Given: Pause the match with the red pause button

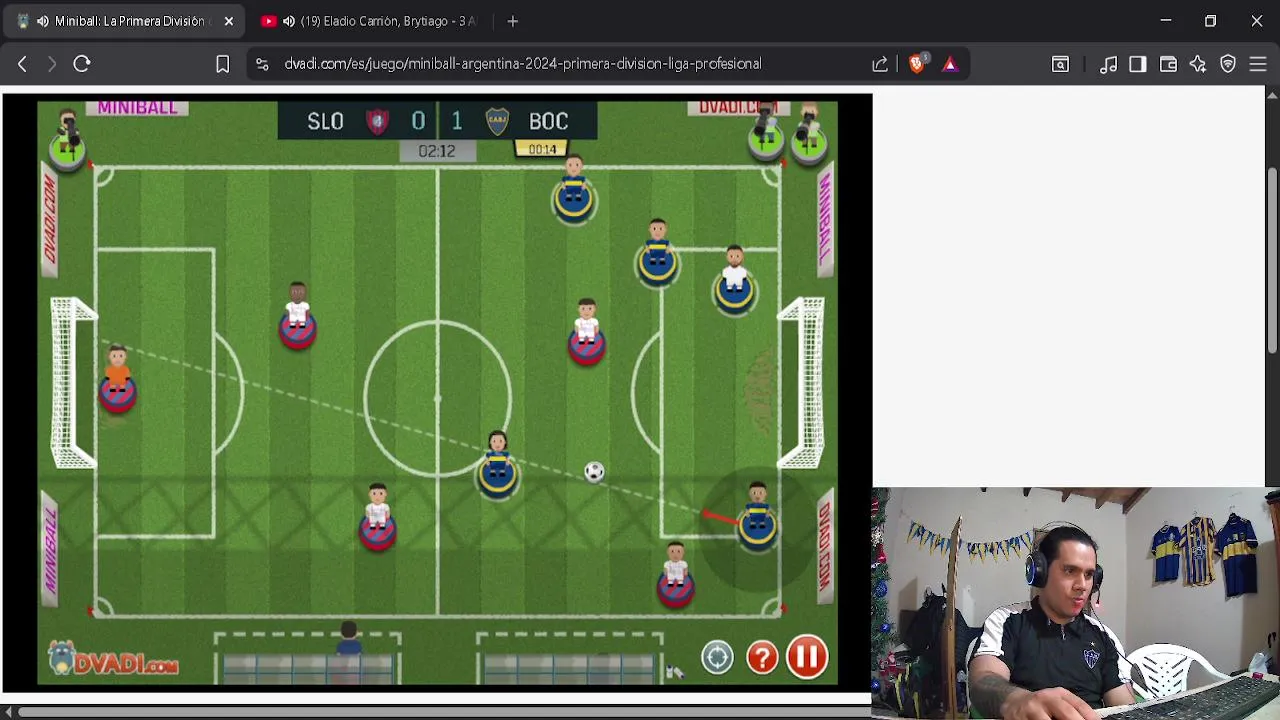Looking at the screenshot, I should pyautogui.click(x=807, y=657).
